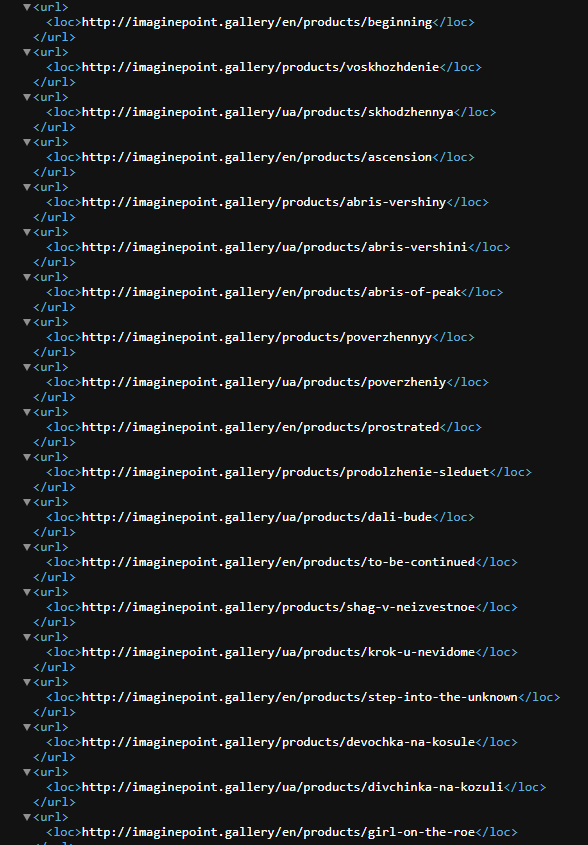Screen dimensions: 588x845
Task: Click the ua/products/krok-u-nevidome URL text
Action: click(278, 652)
